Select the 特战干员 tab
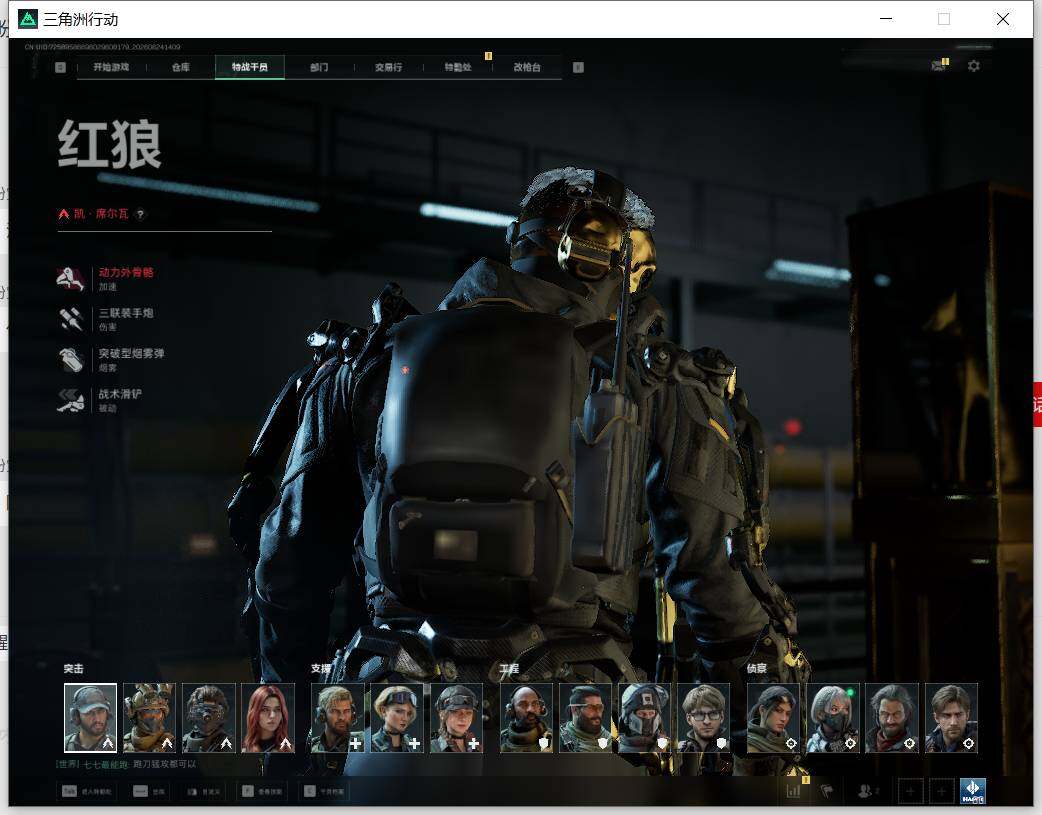This screenshot has width=1042, height=815. pos(250,67)
